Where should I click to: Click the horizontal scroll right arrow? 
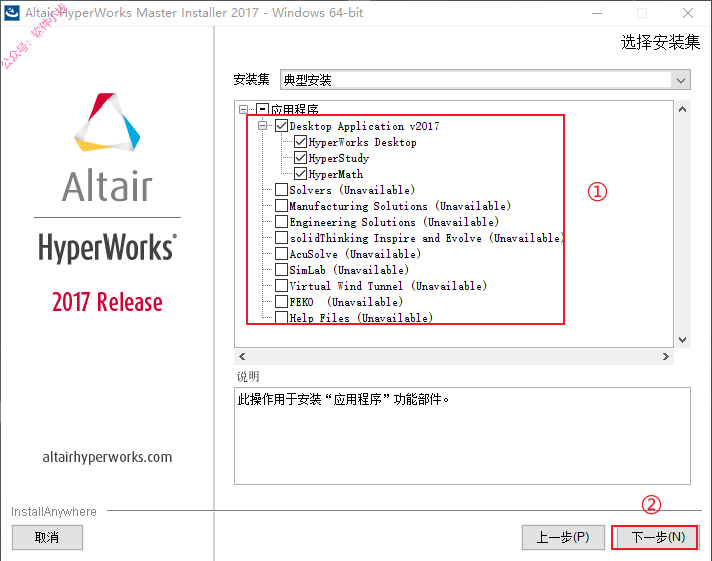[666, 357]
